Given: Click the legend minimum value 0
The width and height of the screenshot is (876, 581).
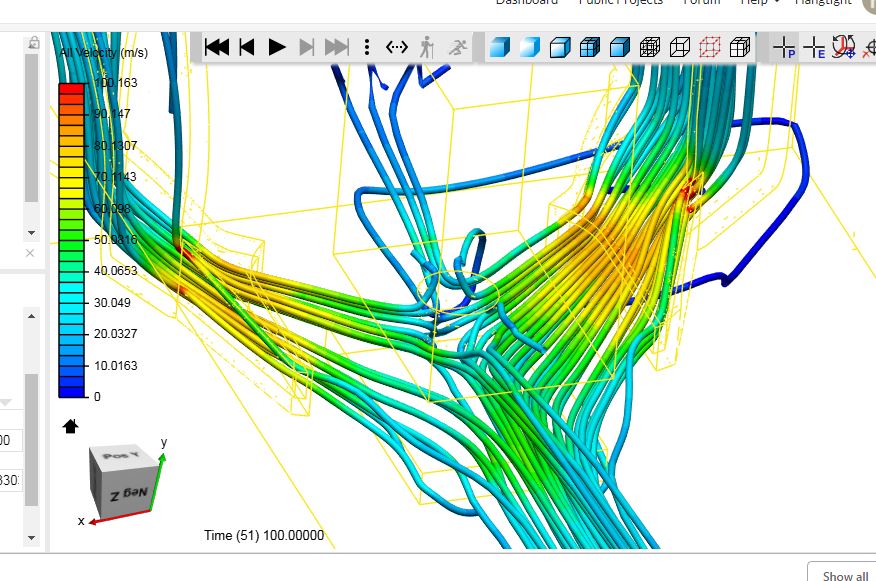Looking at the screenshot, I should [x=97, y=397].
